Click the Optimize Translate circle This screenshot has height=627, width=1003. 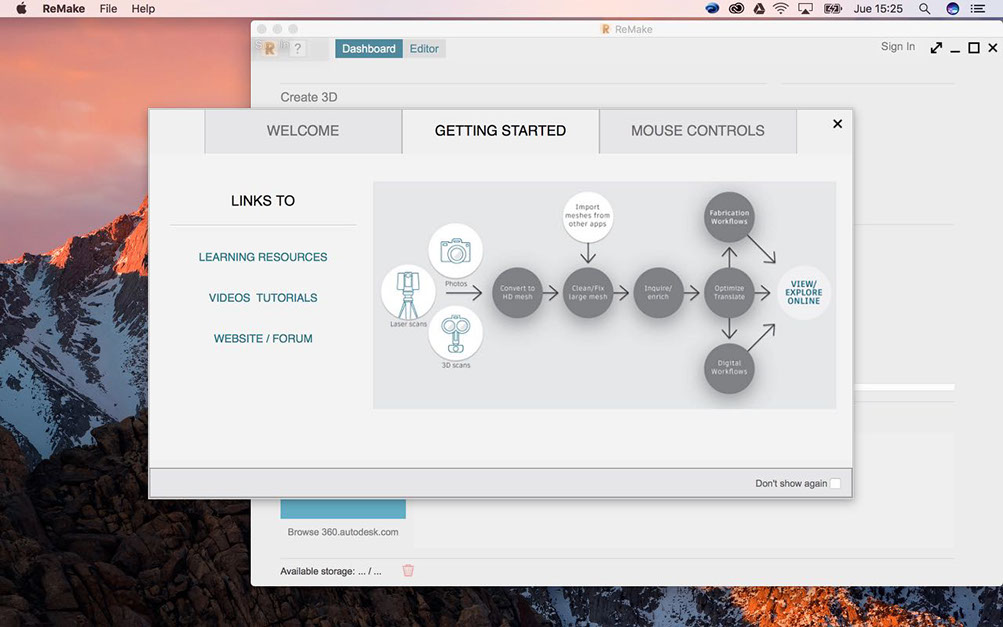729,292
